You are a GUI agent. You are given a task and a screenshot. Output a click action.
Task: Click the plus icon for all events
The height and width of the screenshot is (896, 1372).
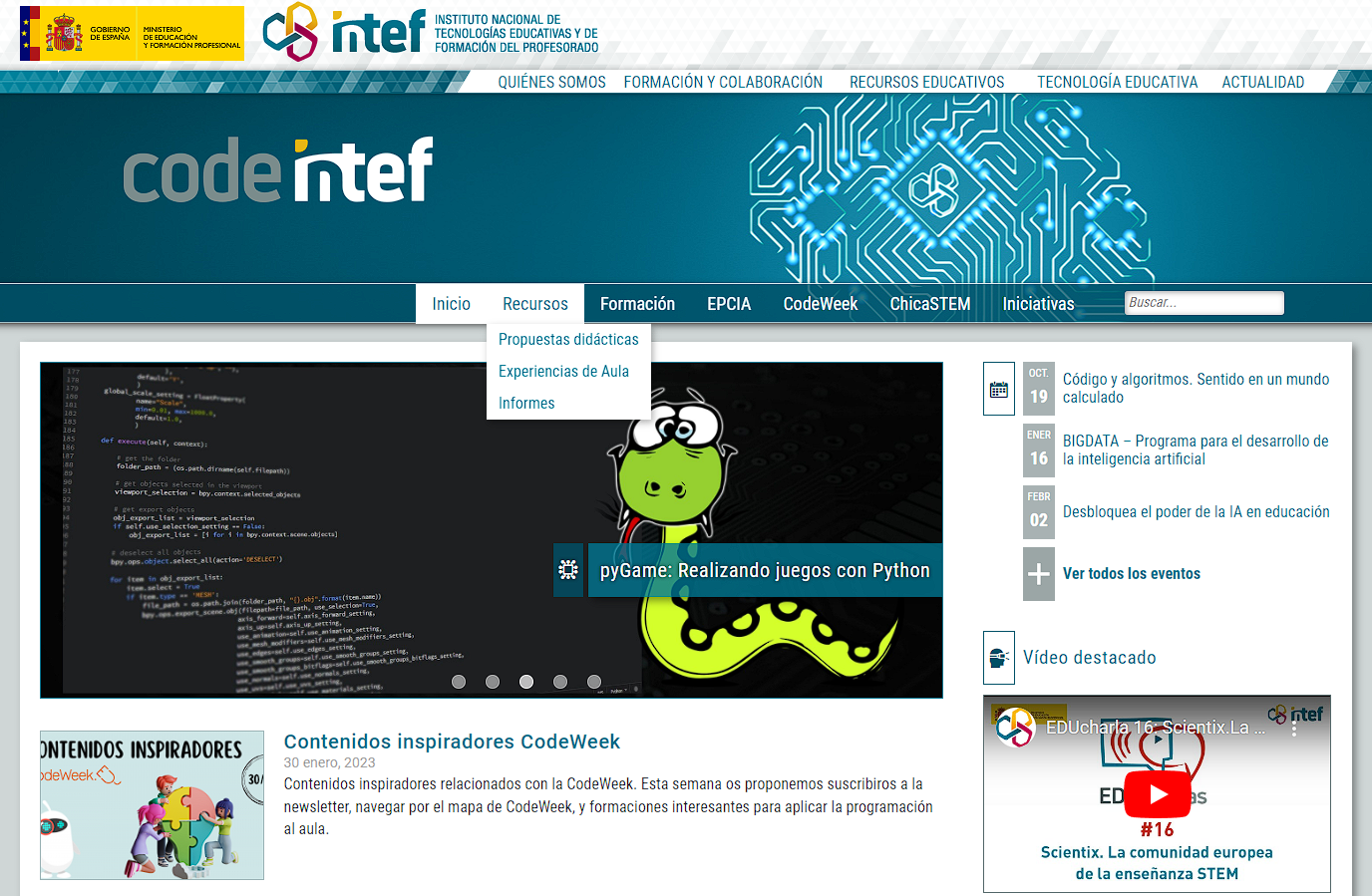1039,574
